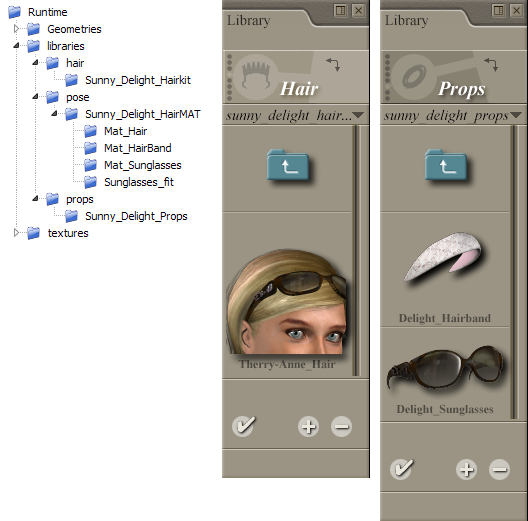Toggle docking of the Props Library panel
Viewport: 528px width, 521px height.
(498, 10)
